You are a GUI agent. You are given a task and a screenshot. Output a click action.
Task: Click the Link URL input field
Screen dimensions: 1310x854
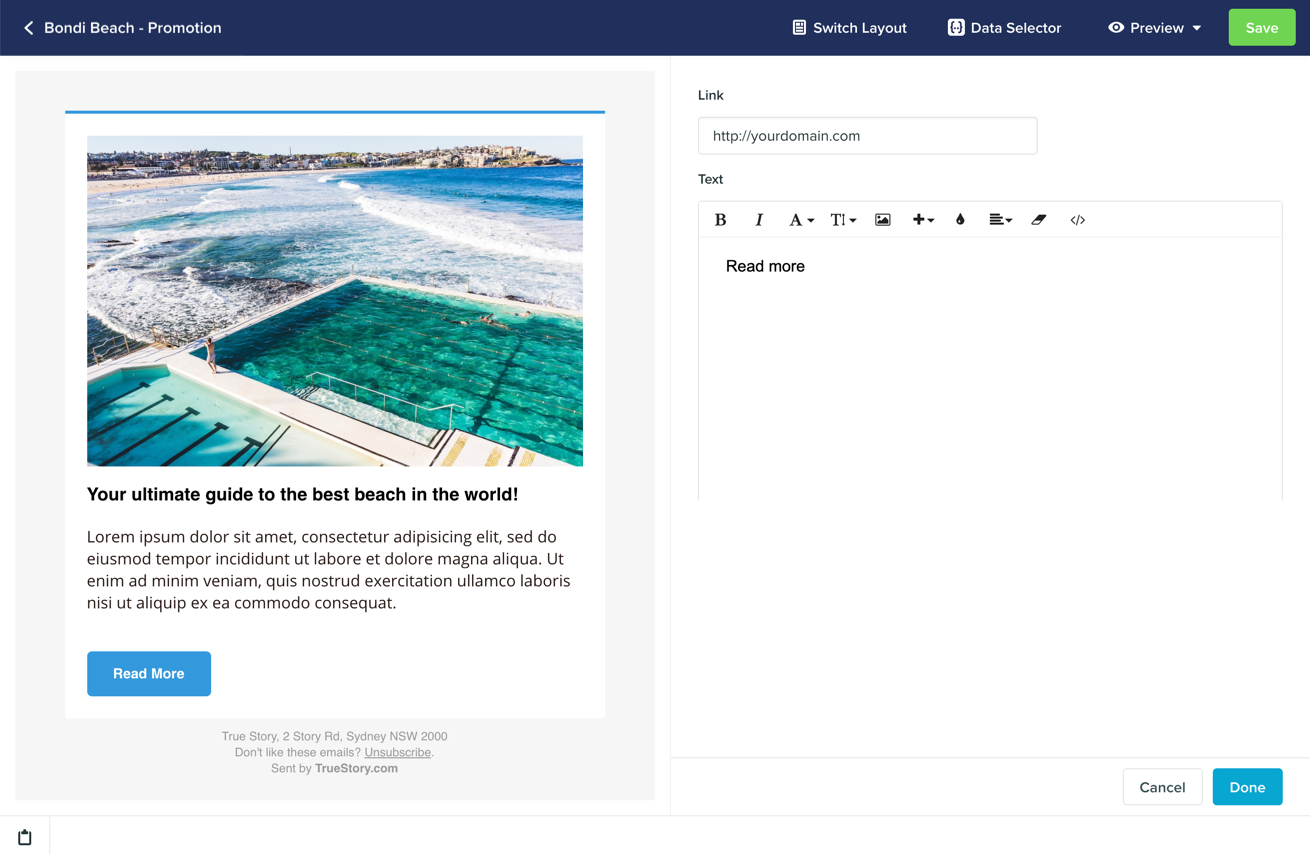coord(867,136)
